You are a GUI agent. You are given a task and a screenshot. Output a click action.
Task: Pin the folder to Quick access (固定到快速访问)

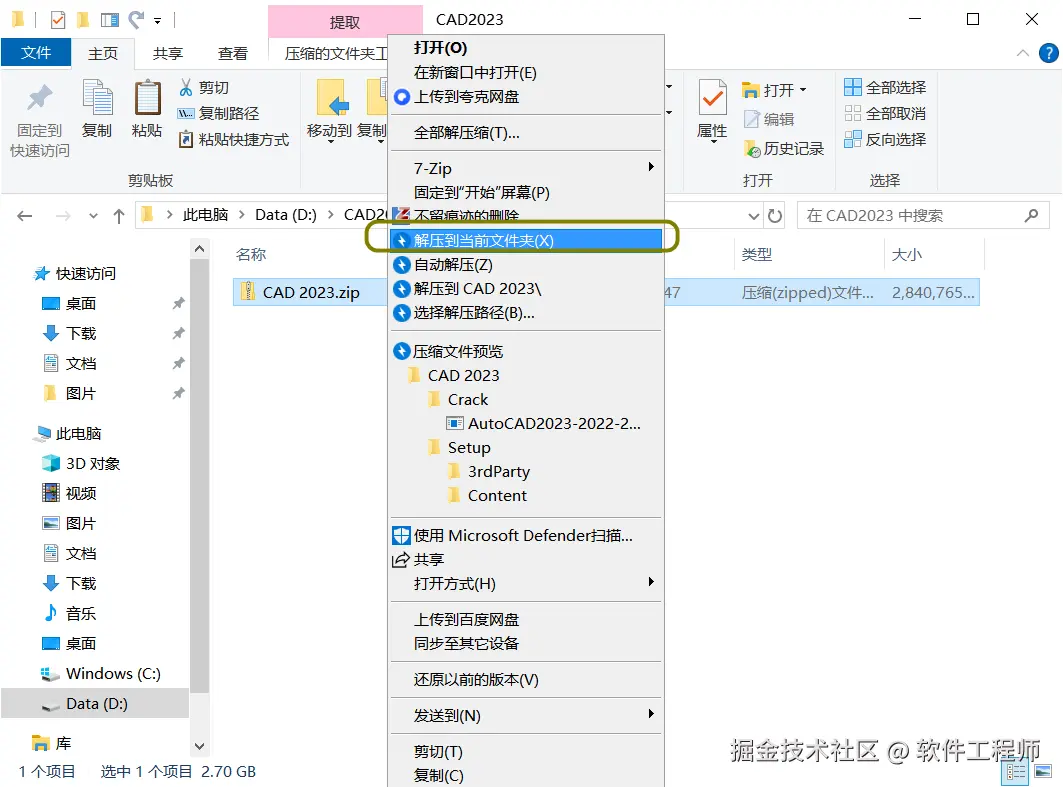pyautogui.click(x=39, y=120)
